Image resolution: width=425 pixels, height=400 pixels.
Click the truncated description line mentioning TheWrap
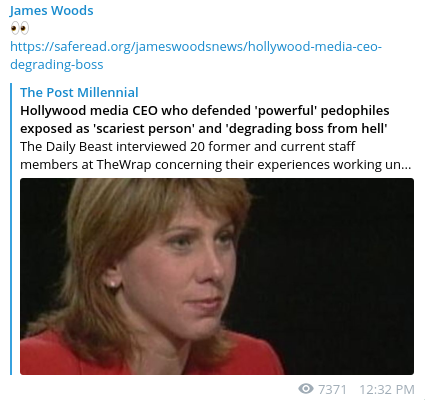216,164
